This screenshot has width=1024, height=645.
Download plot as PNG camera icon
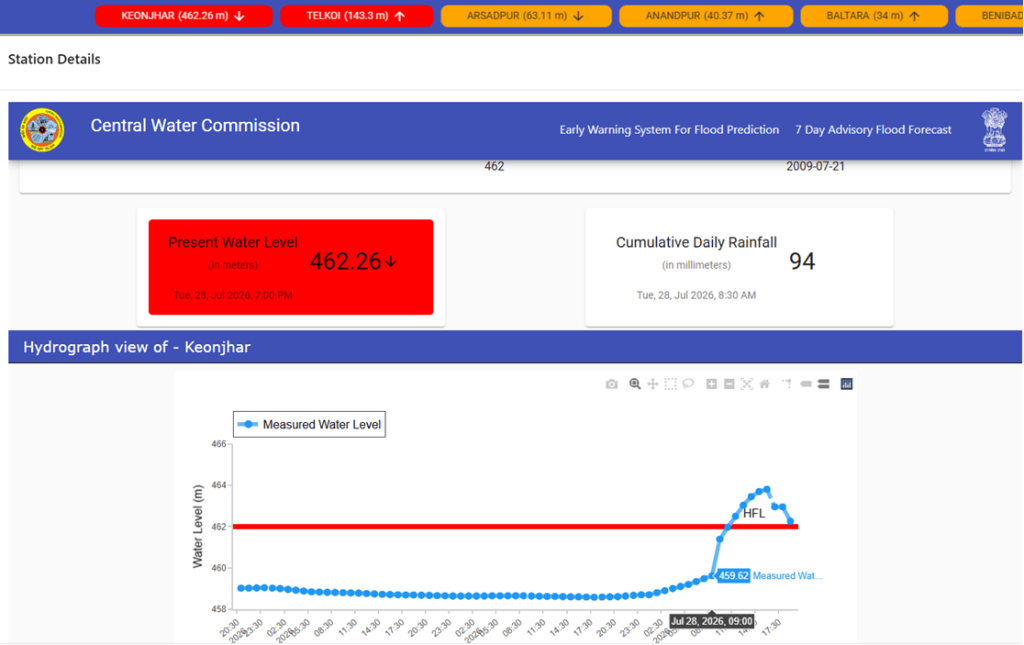(x=611, y=384)
